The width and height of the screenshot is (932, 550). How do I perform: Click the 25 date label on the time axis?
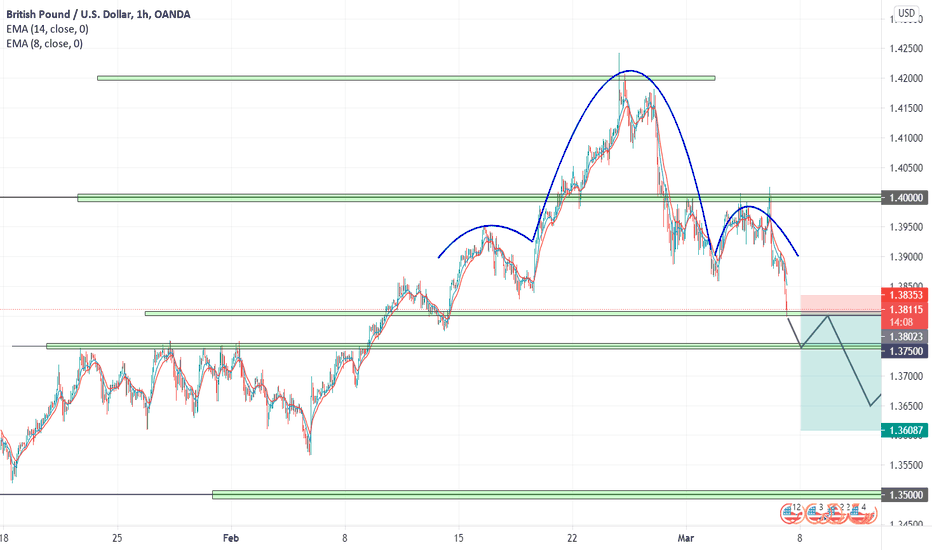[x=117, y=538]
